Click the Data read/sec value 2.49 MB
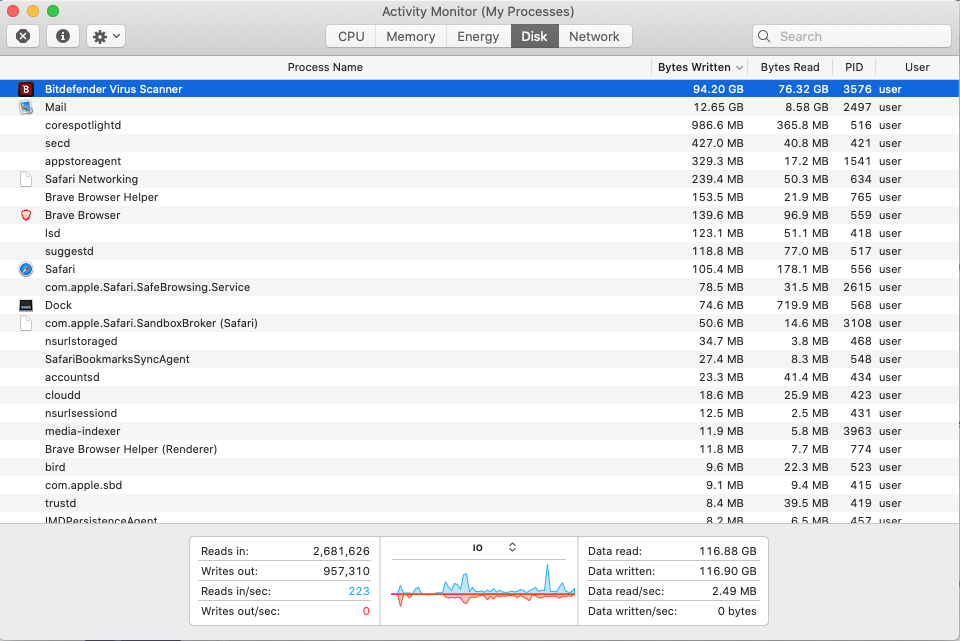Image resolution: width=960 pixels, height=641 pixels. pyautogui.click(x=734, y=591)
